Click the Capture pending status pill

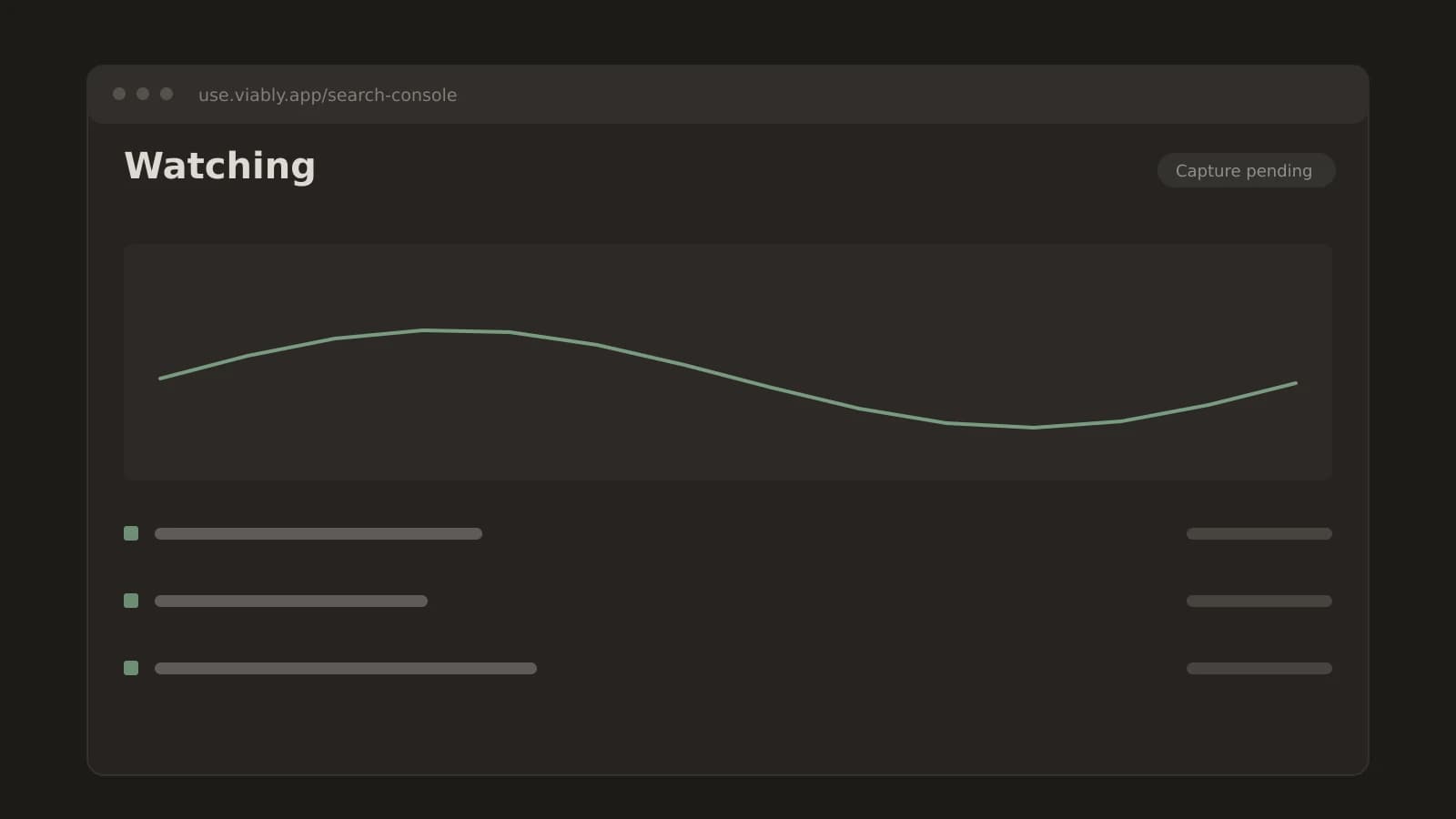pyautogui.click(x=1246, y=170)
